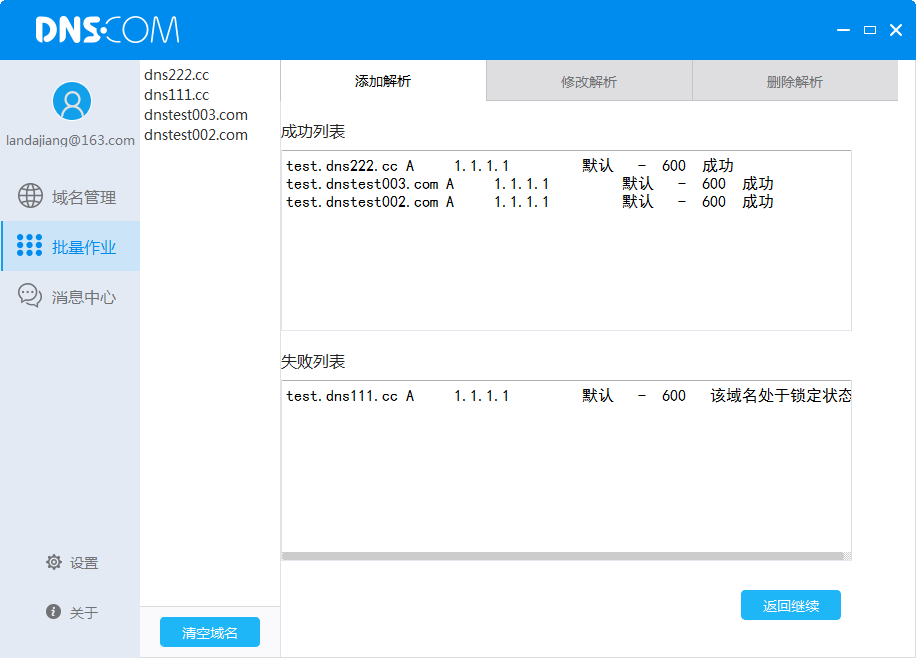Open the 批量作业 section

(x=70, y=246)
